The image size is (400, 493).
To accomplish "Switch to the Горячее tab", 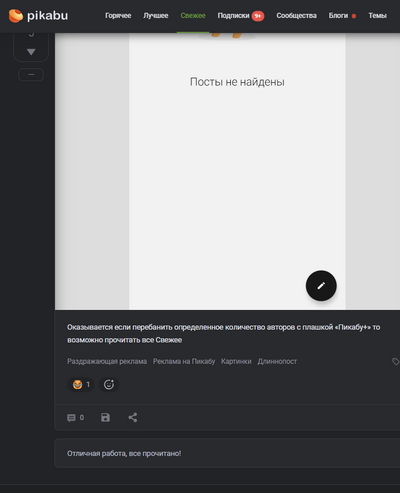I will (118, 16).
